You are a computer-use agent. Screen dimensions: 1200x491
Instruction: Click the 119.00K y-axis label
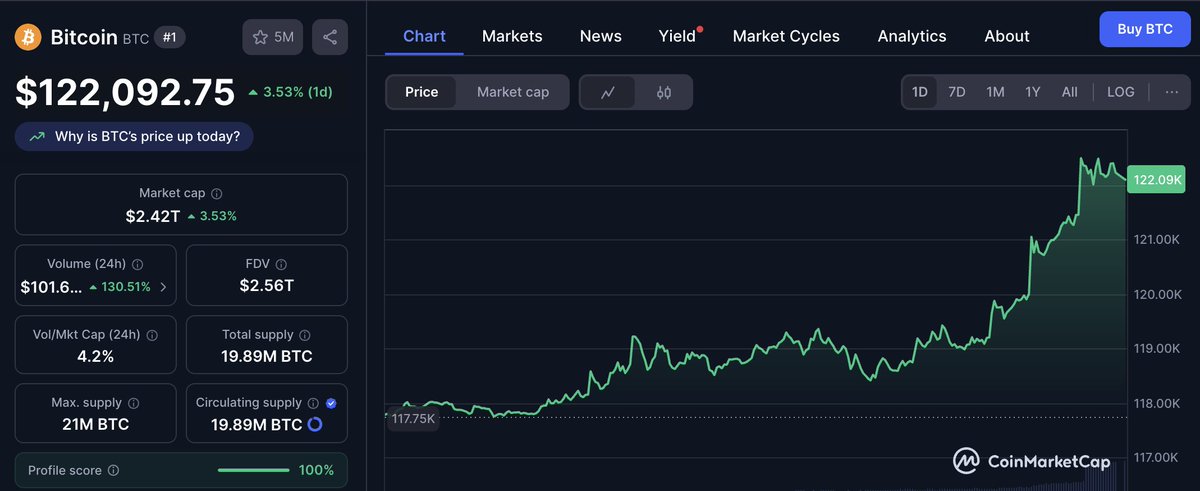point(1157,348)
